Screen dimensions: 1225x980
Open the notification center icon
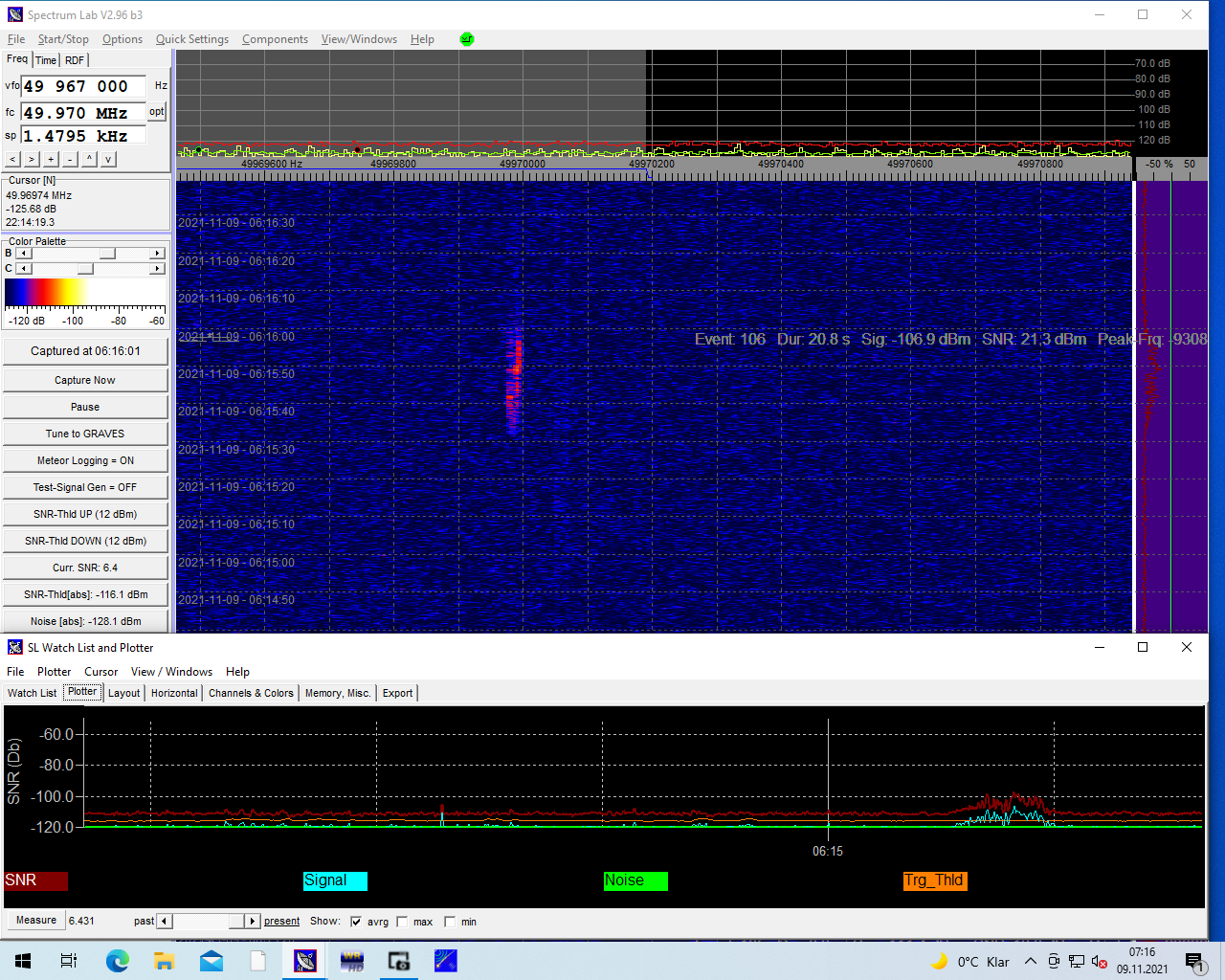[x=1195, y=962]
